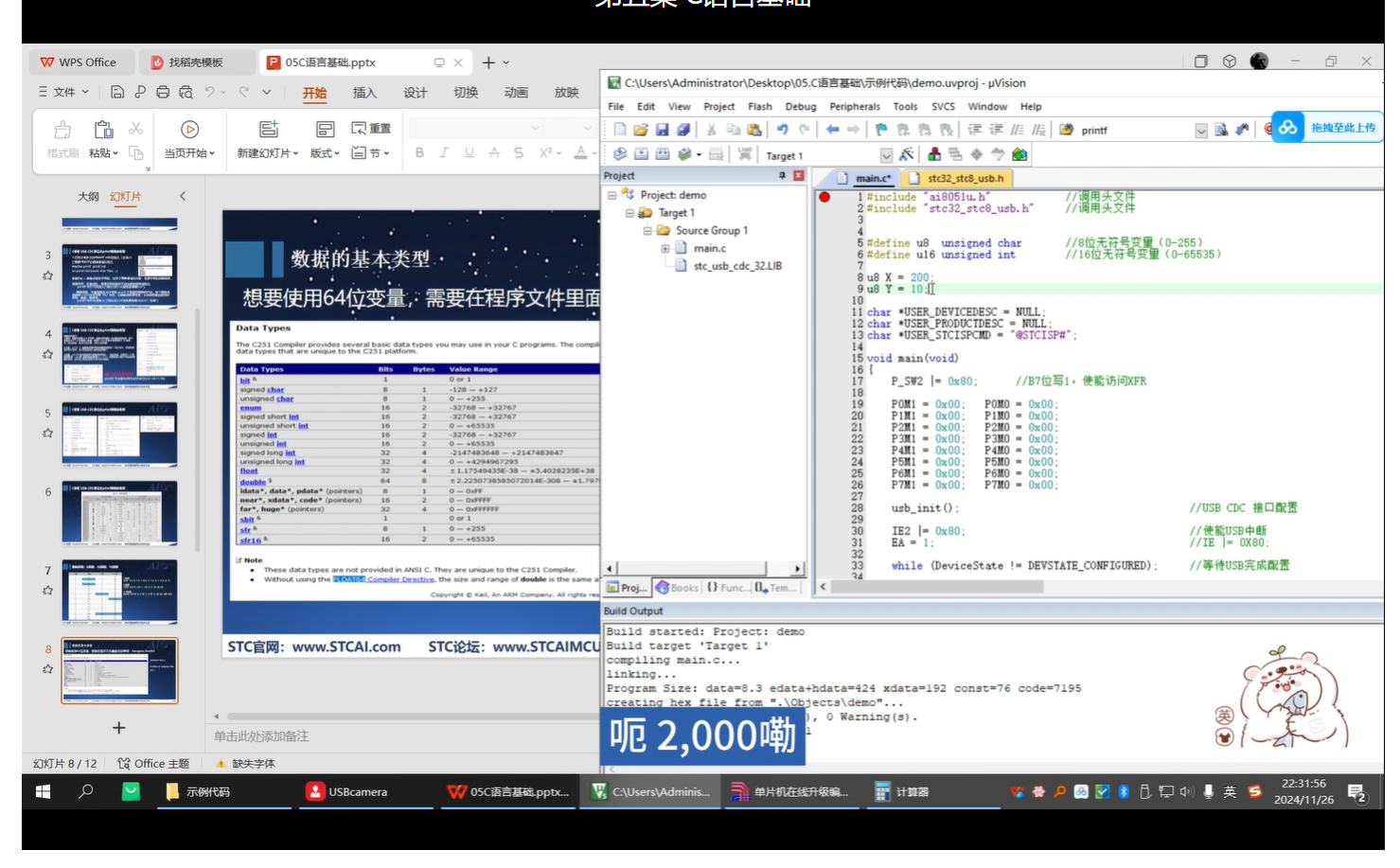The image size is (1400, 868).
Task: Switch to 动画 ribbon tab in WPS
Action: point(516,93)
